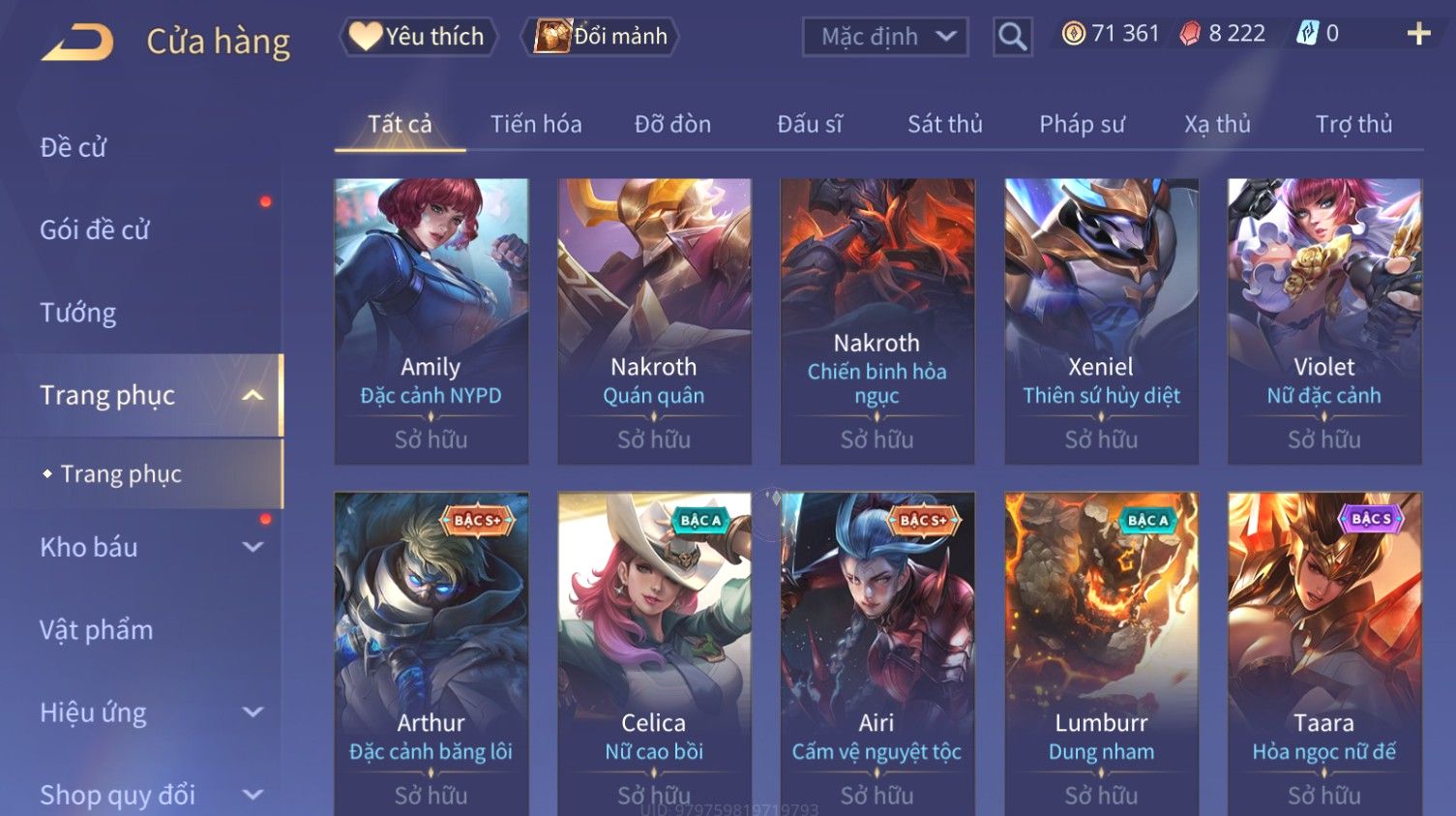Select Taara Hỏa ngọc nữ đế skin
The image size is (1456, 816).
tap(1324, 654)
